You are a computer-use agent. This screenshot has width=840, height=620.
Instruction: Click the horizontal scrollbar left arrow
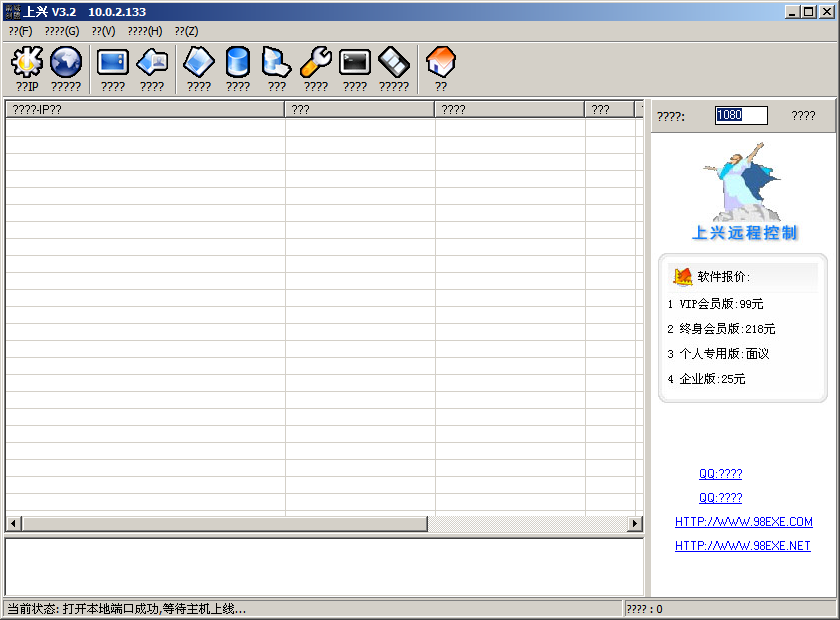click(13, 524)
